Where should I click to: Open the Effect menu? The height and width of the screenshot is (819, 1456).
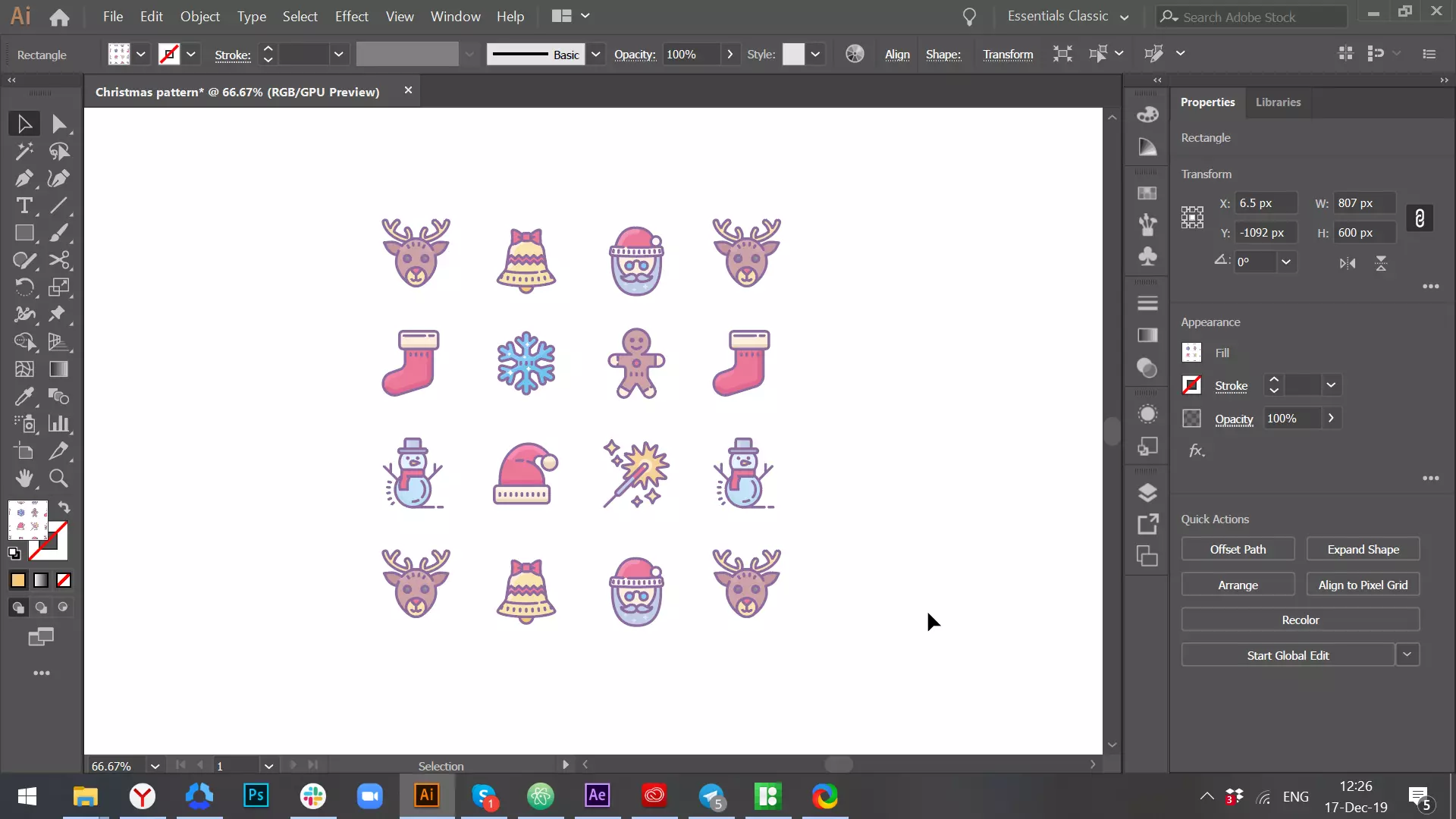pos(352,16)
